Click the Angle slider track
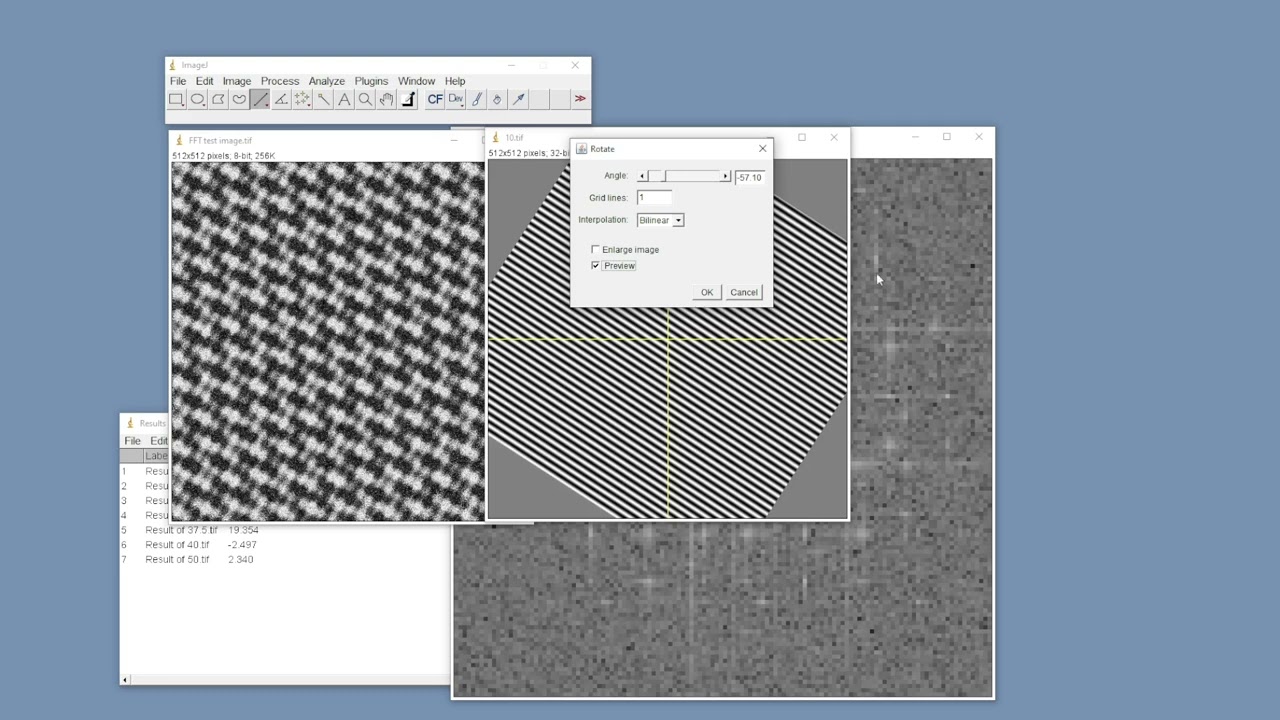 (x=684, y=176)
